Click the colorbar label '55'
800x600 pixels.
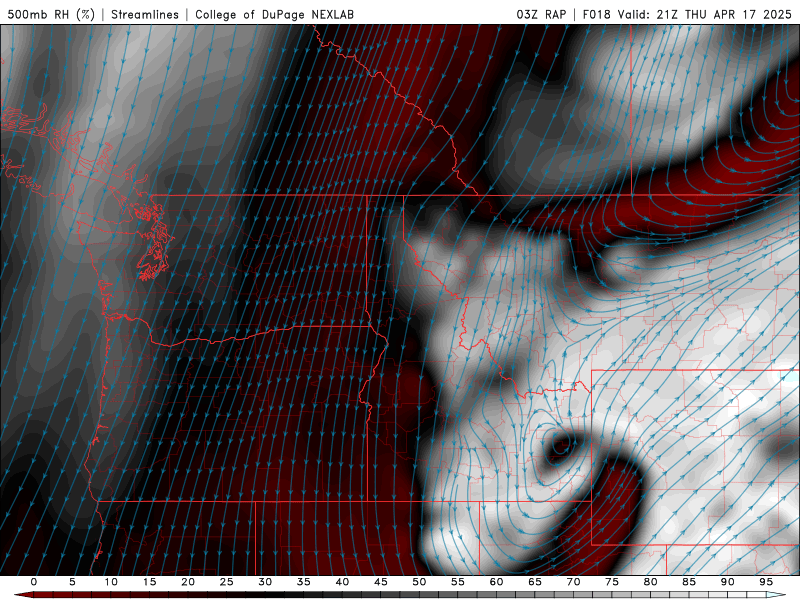click(458, 582)
